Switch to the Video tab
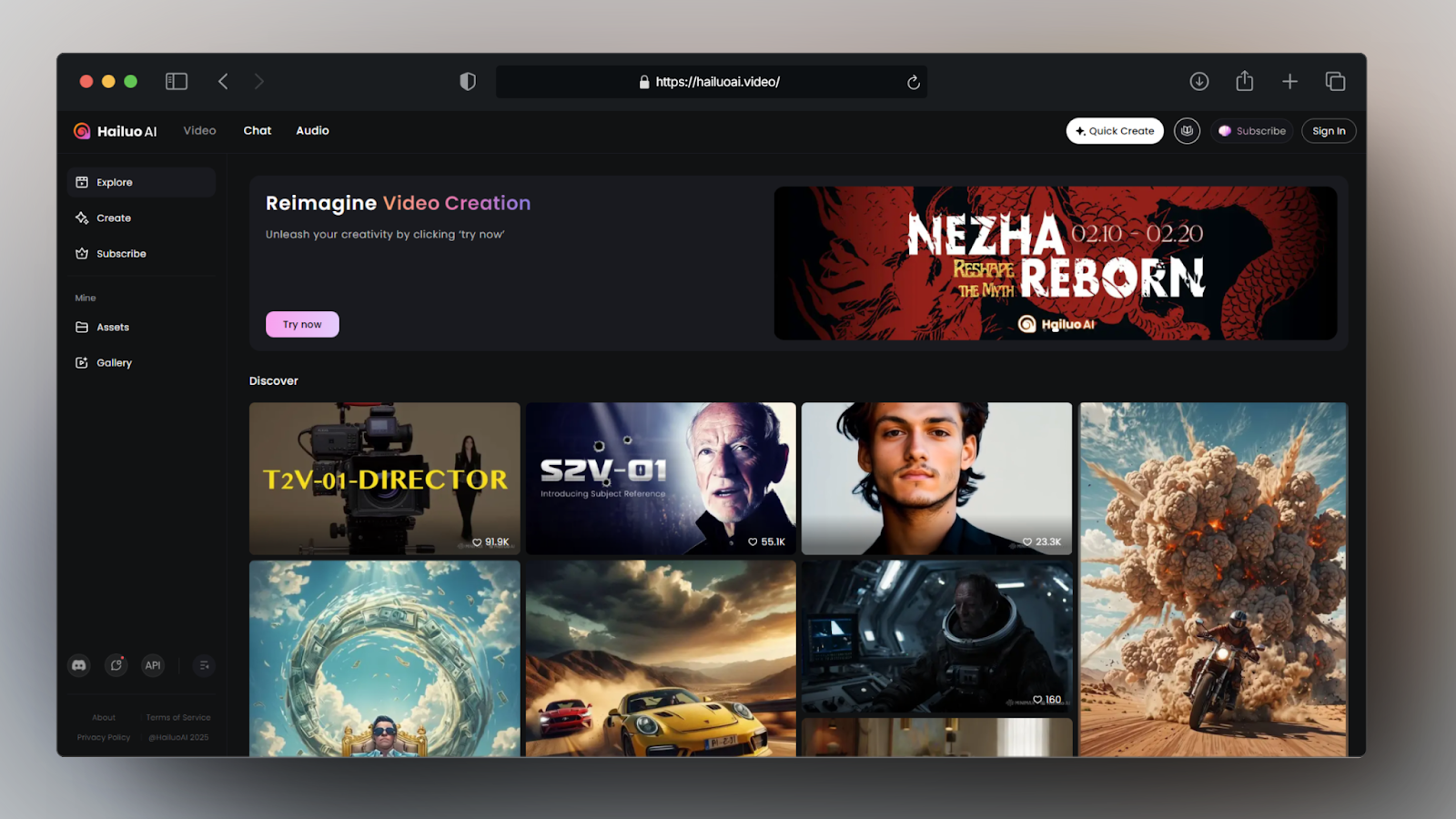This screenshot has width=1456, height=819. (199, 131)
